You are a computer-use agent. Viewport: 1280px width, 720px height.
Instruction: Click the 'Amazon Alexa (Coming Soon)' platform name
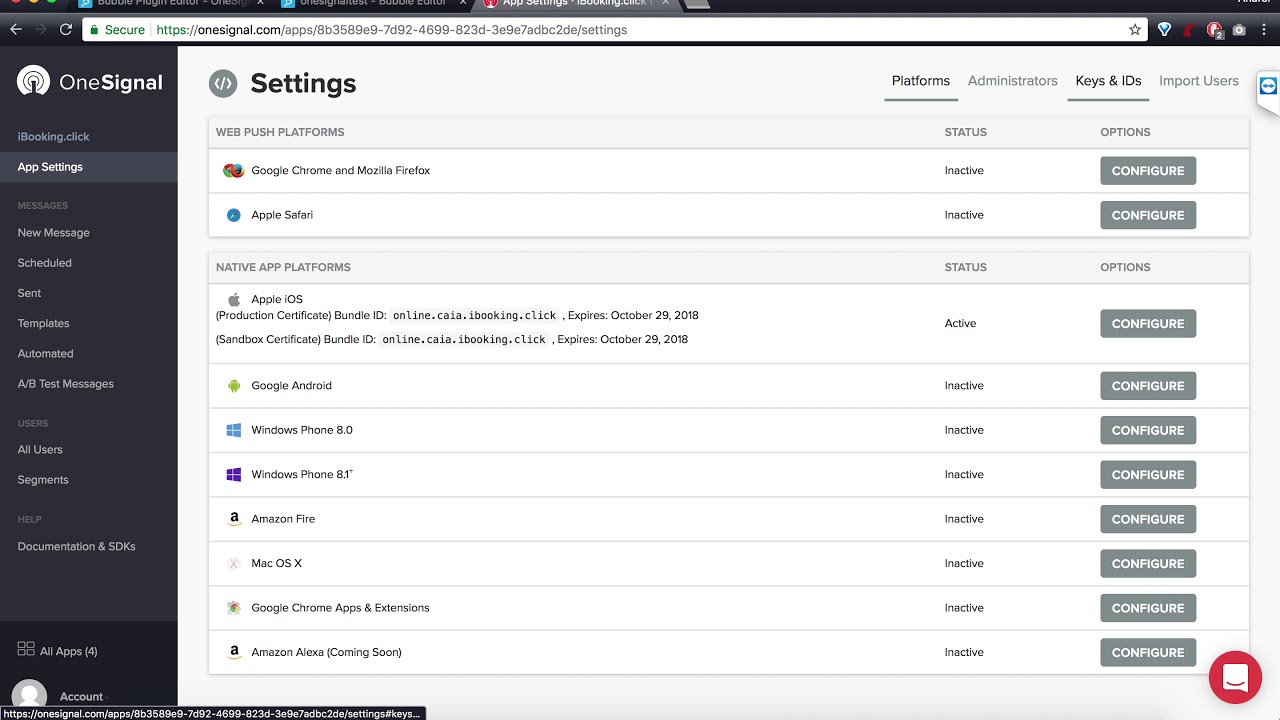[x=326, y=652]
